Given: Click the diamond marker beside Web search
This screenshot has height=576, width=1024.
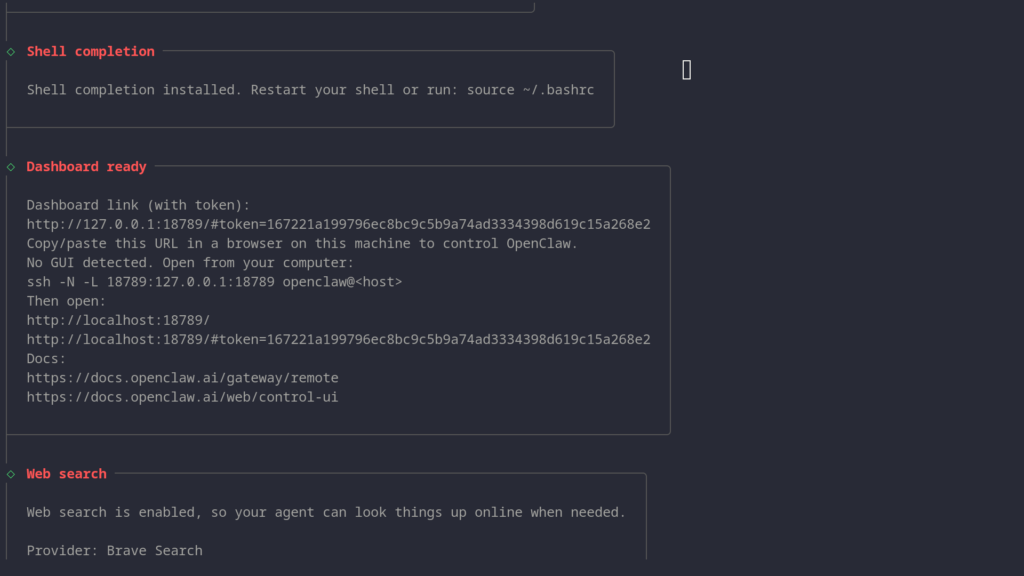Looking at the screenshot, I should [x=11, y=474].
